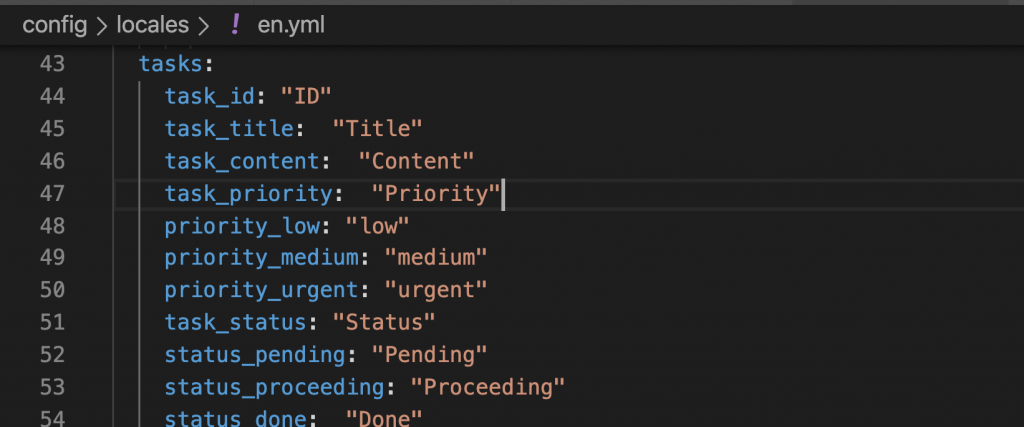Screen dimensions: 1024x427
Task: Place cursor in the "Pending" value
Action: click(x=428, y=354)
